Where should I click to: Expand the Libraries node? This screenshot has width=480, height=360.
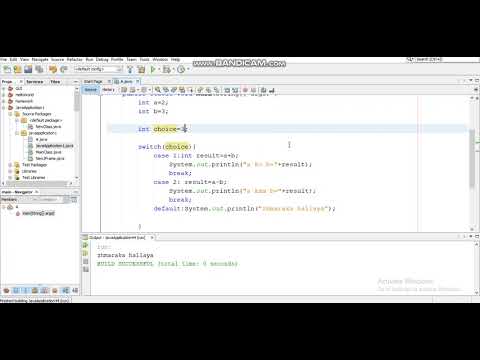click(x=10, y=171)
